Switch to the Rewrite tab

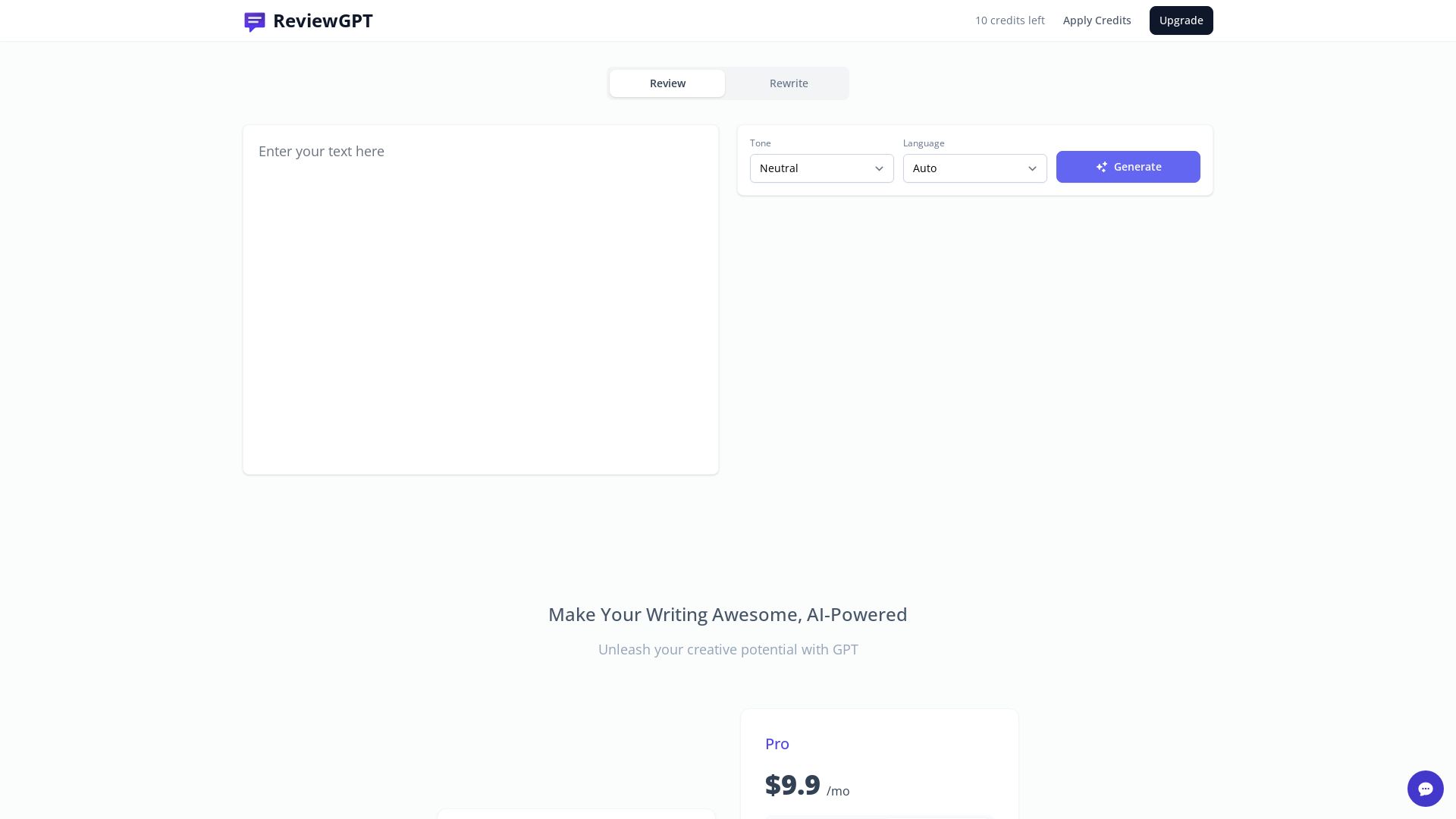789,83
